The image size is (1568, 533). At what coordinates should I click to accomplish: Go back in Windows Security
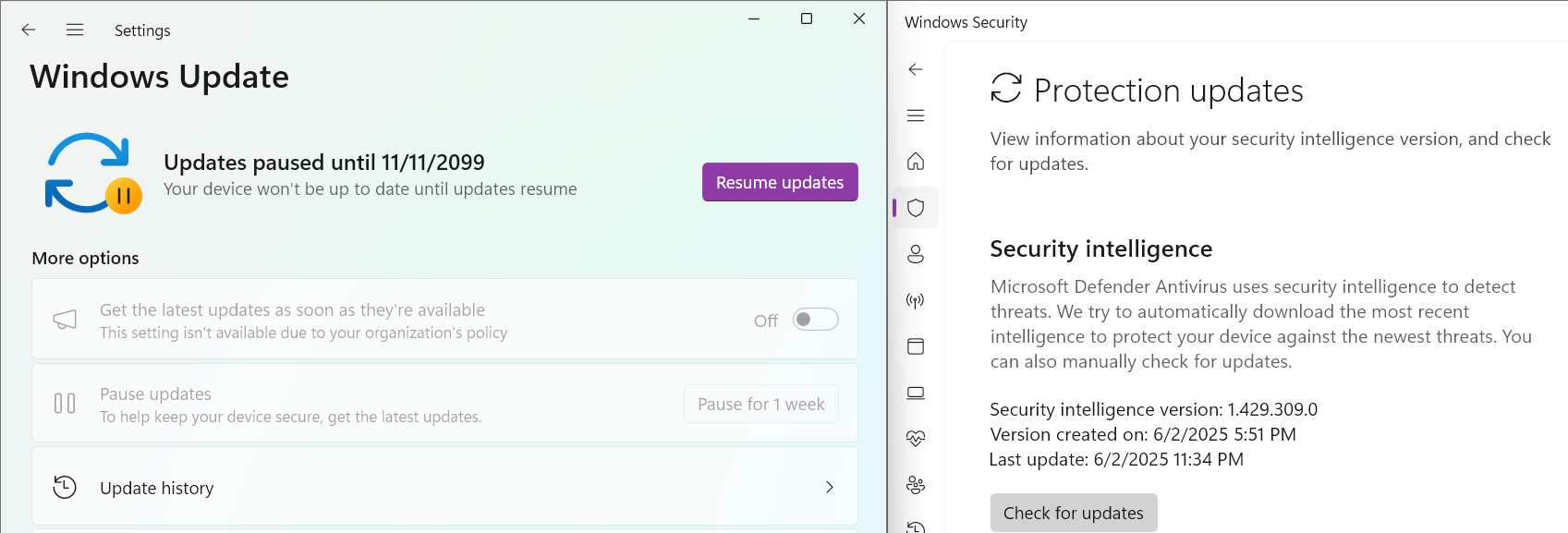[916, 69]
